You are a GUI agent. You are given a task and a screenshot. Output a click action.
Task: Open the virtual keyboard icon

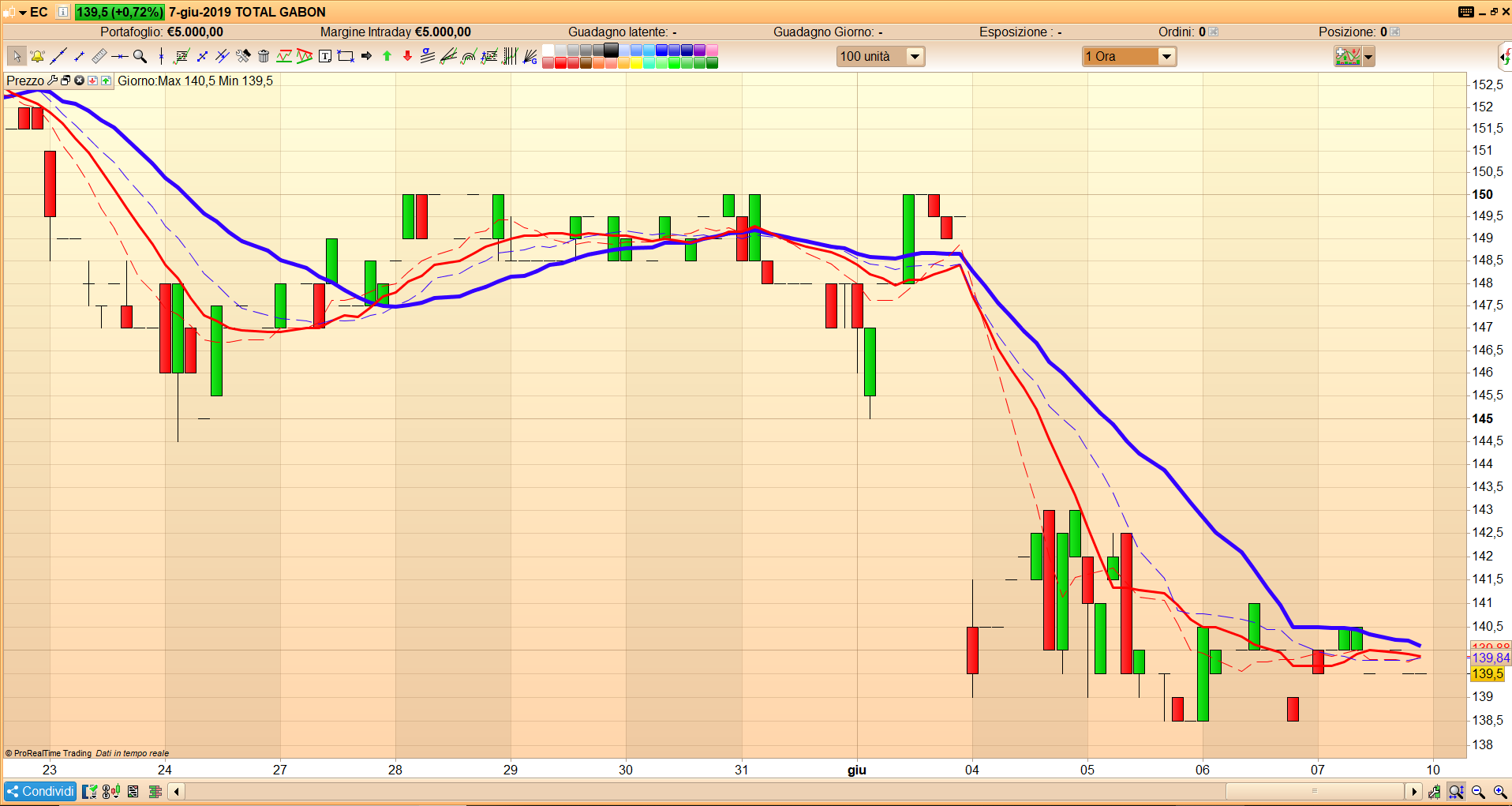1466,12
